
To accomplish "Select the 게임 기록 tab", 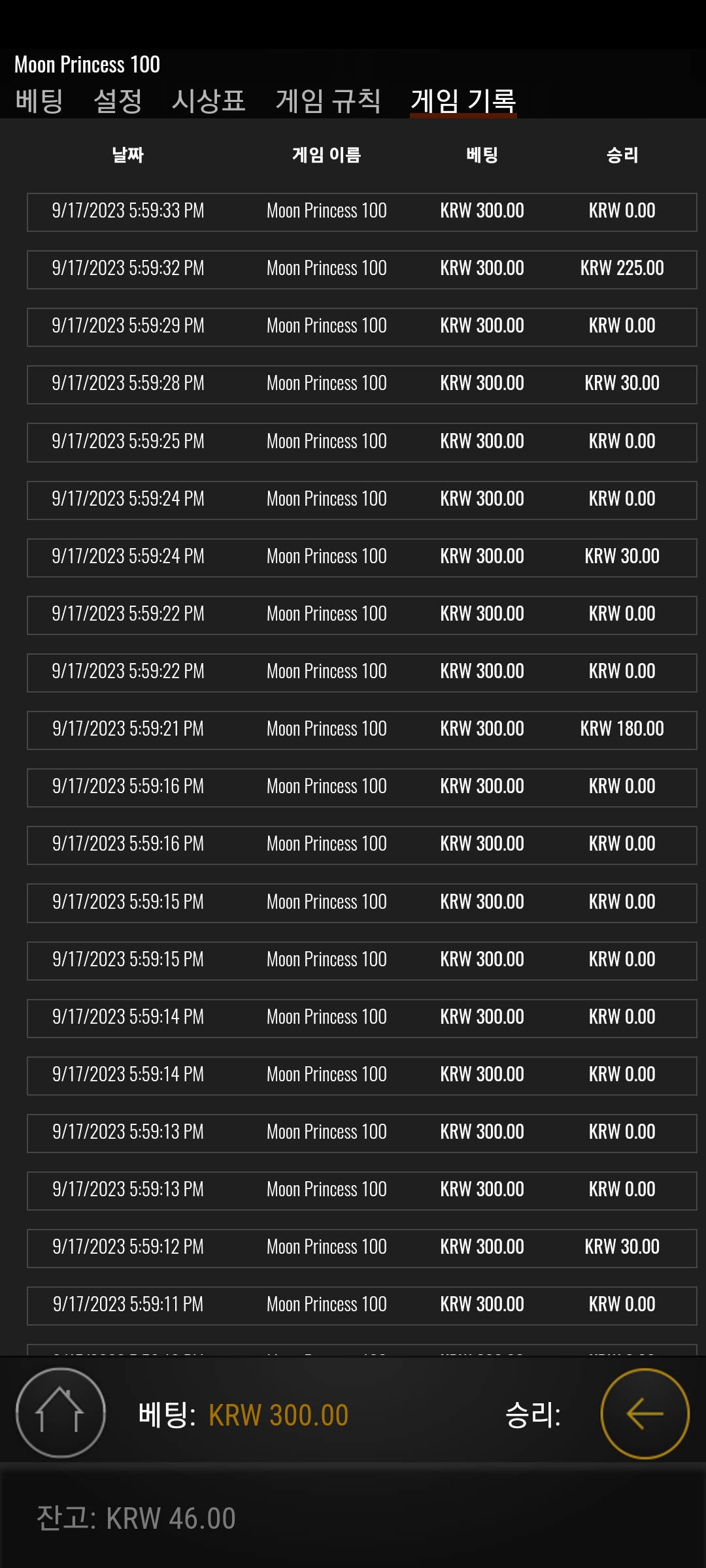I will (x=463, y=101).
